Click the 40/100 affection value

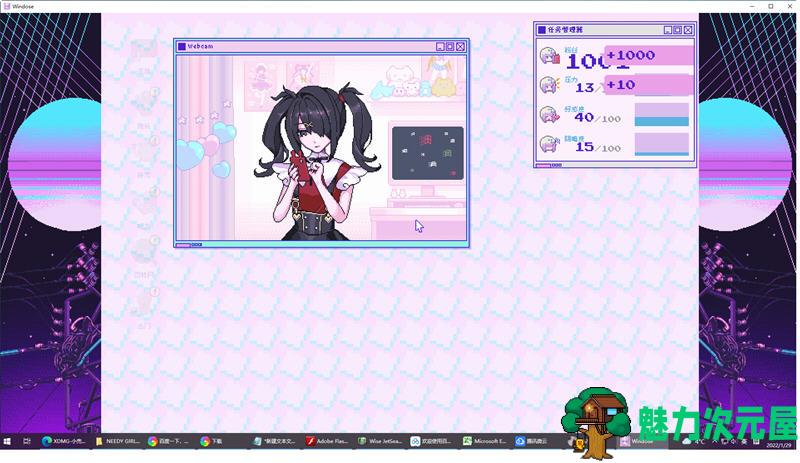point(597,118)
